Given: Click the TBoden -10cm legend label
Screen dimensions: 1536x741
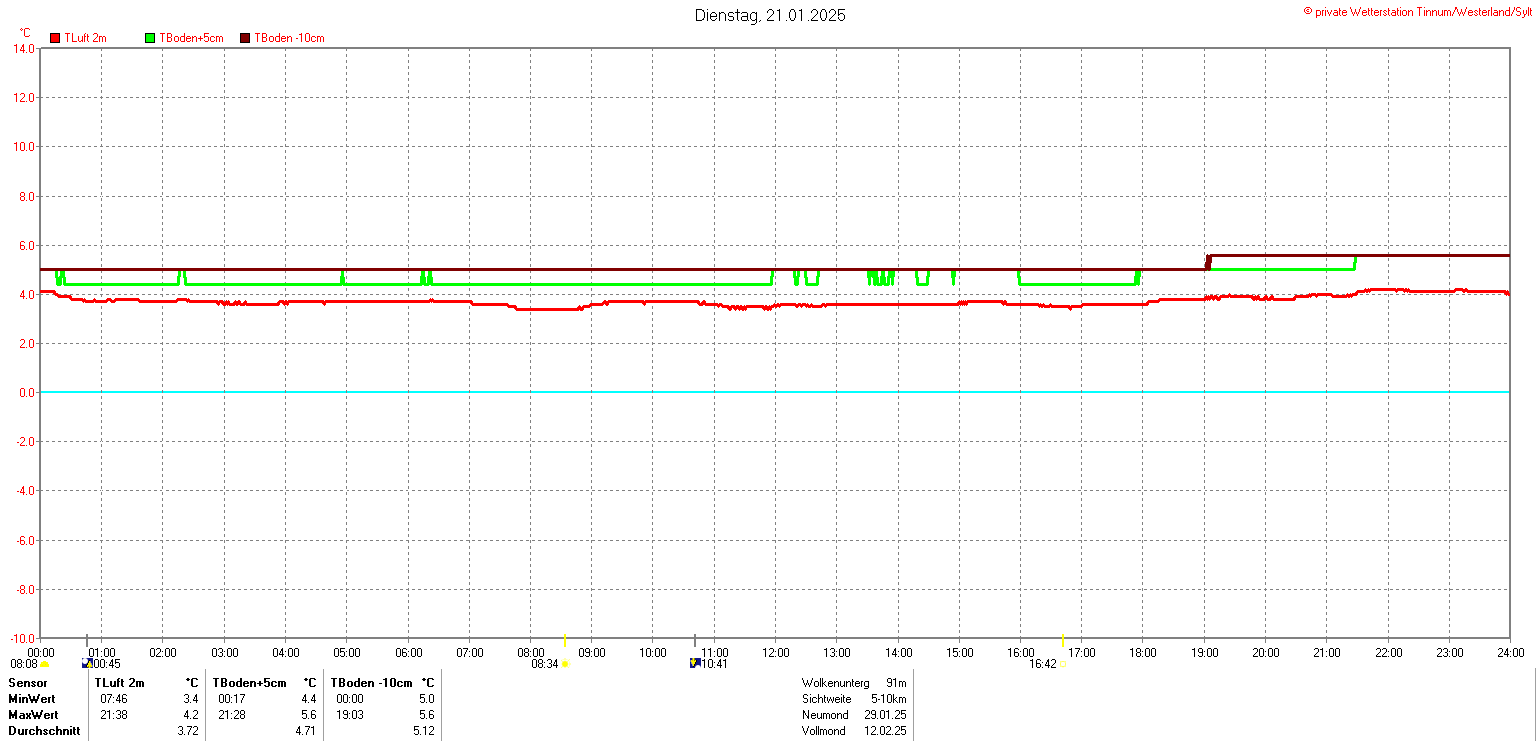Looking at the screenshot, I should 289,38.
